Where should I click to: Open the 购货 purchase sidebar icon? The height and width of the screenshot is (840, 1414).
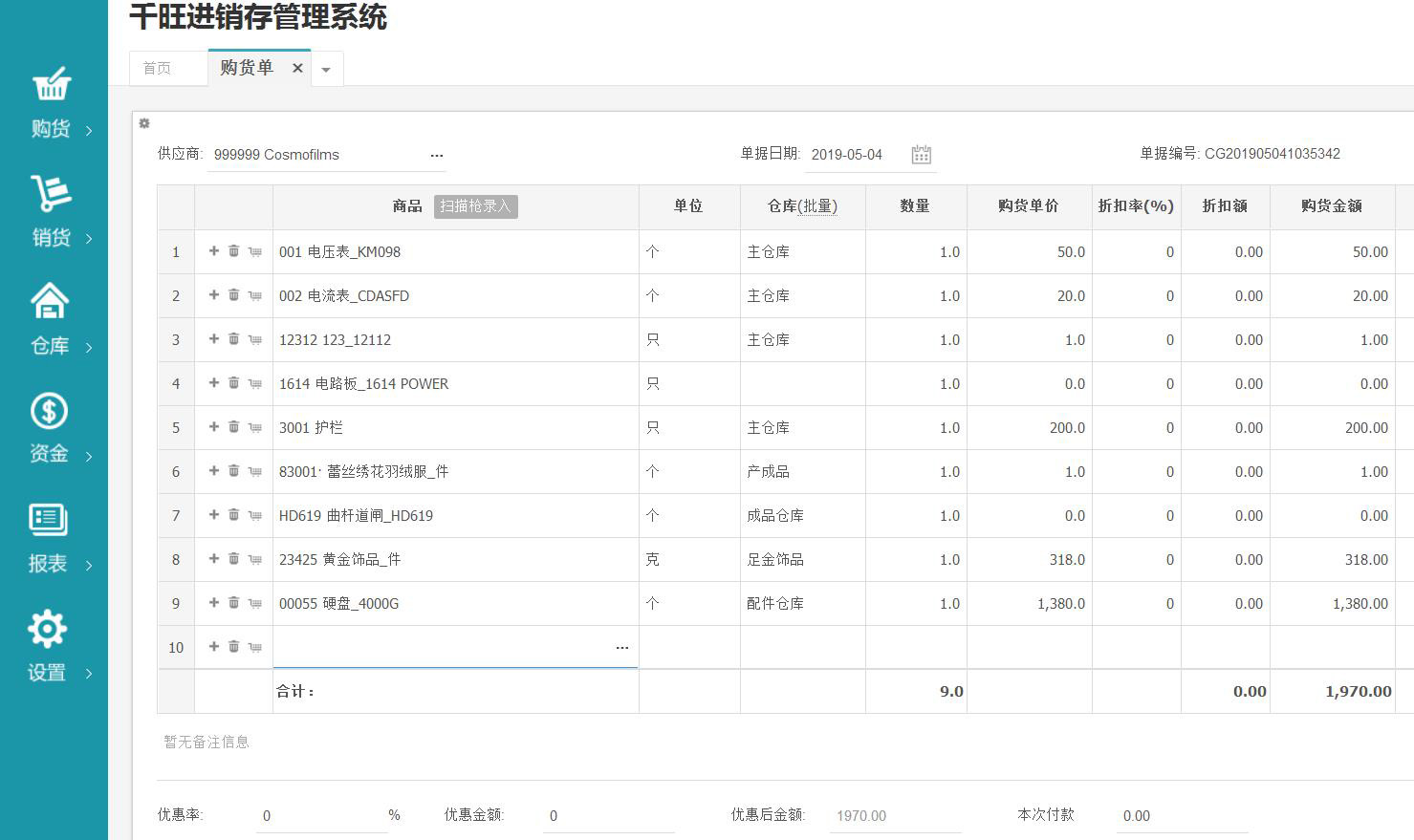[51, 85]
